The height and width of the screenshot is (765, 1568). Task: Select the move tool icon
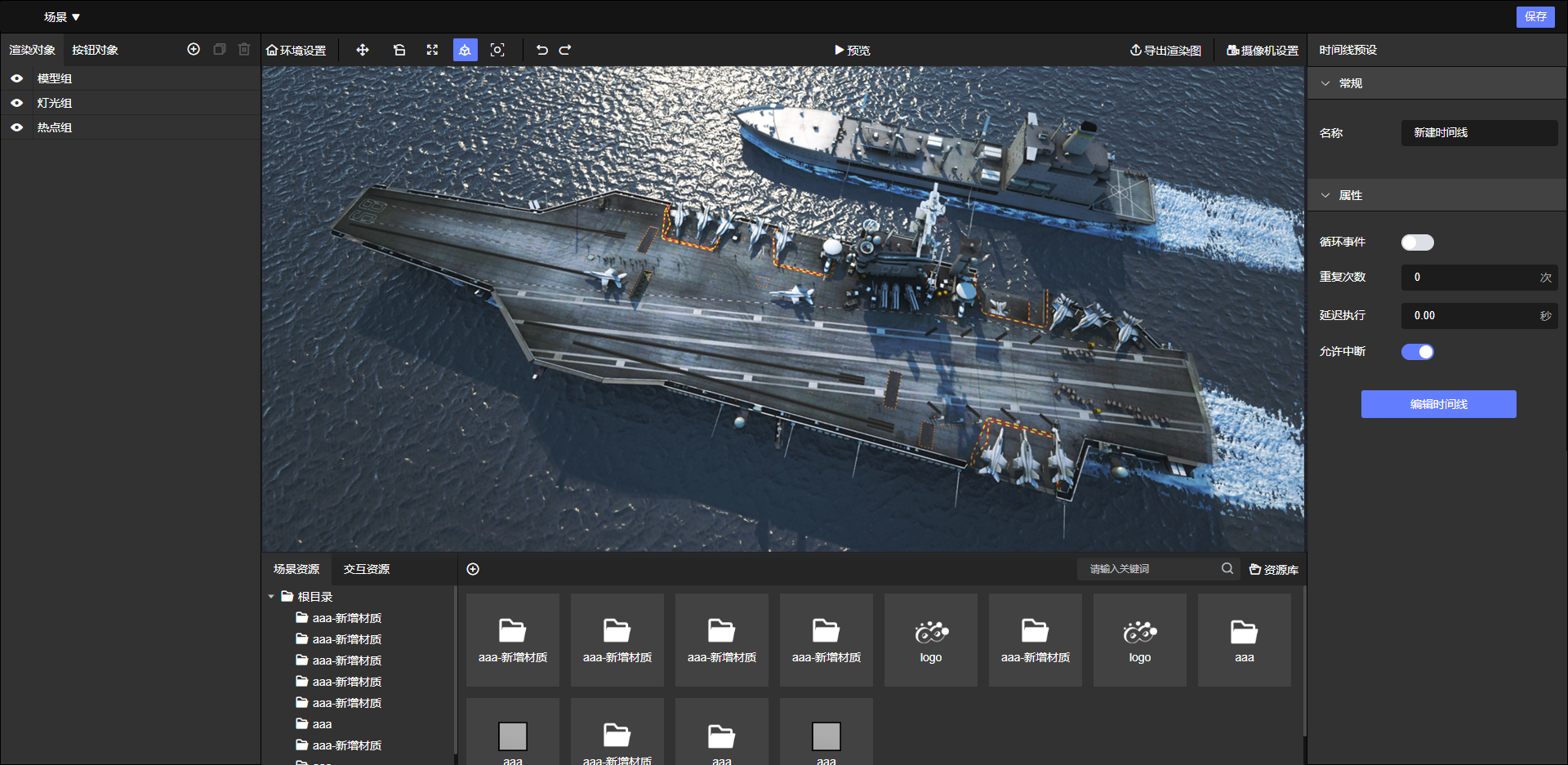(x=363, y=50)
